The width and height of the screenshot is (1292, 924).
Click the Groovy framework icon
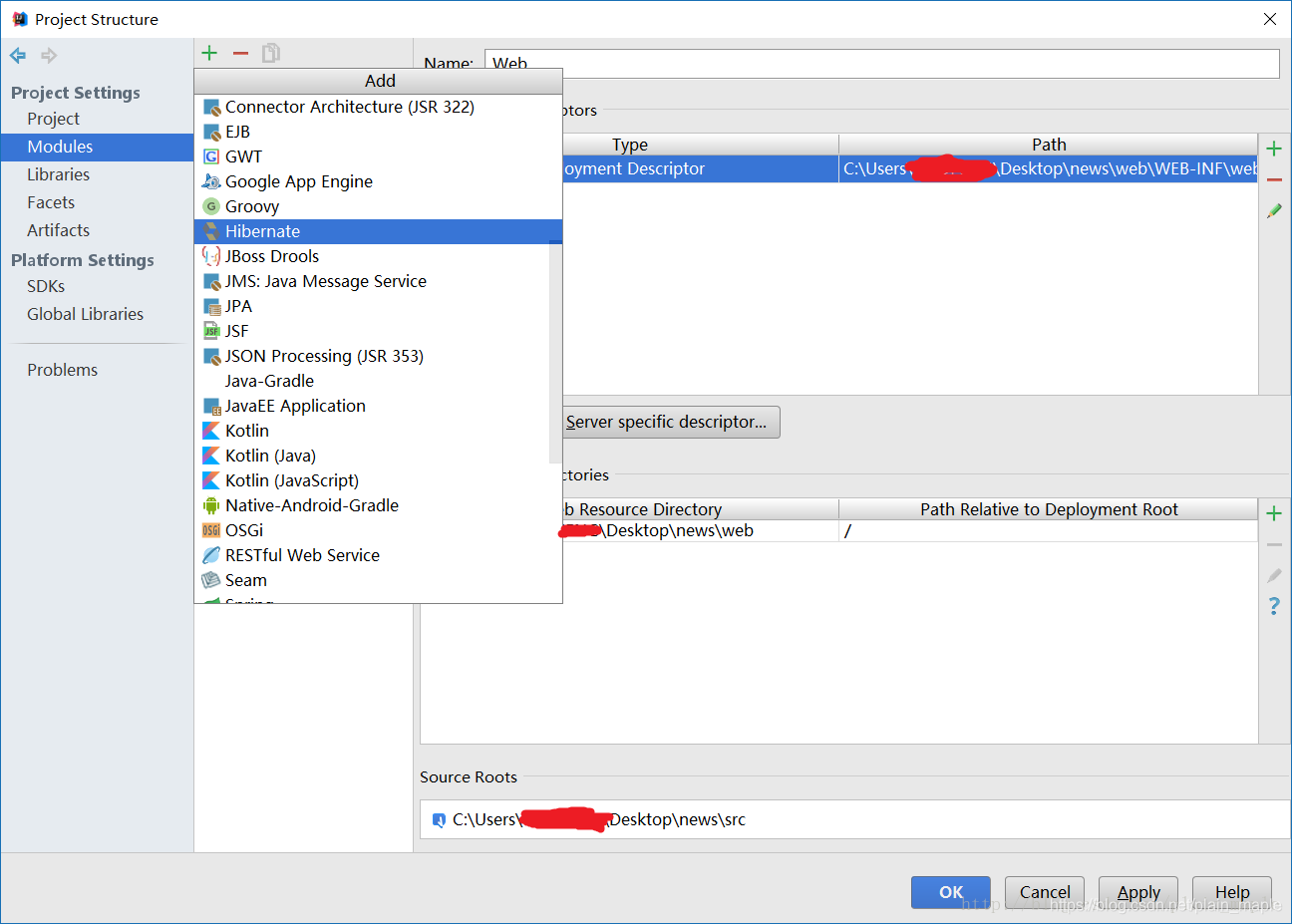tap(211, 206)
